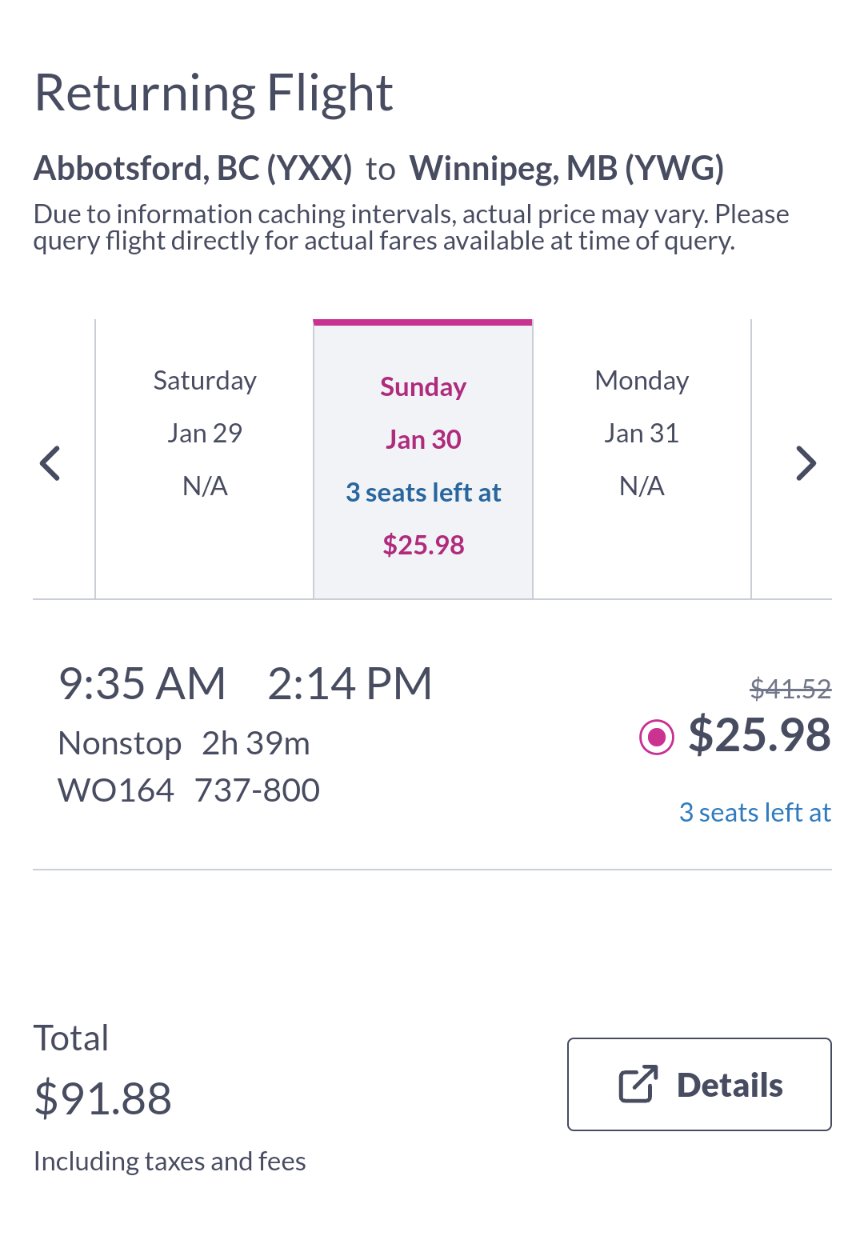Viewport: 864px width, 1254px height.
Task: Open the Details button
Action: coord(699,1084)
